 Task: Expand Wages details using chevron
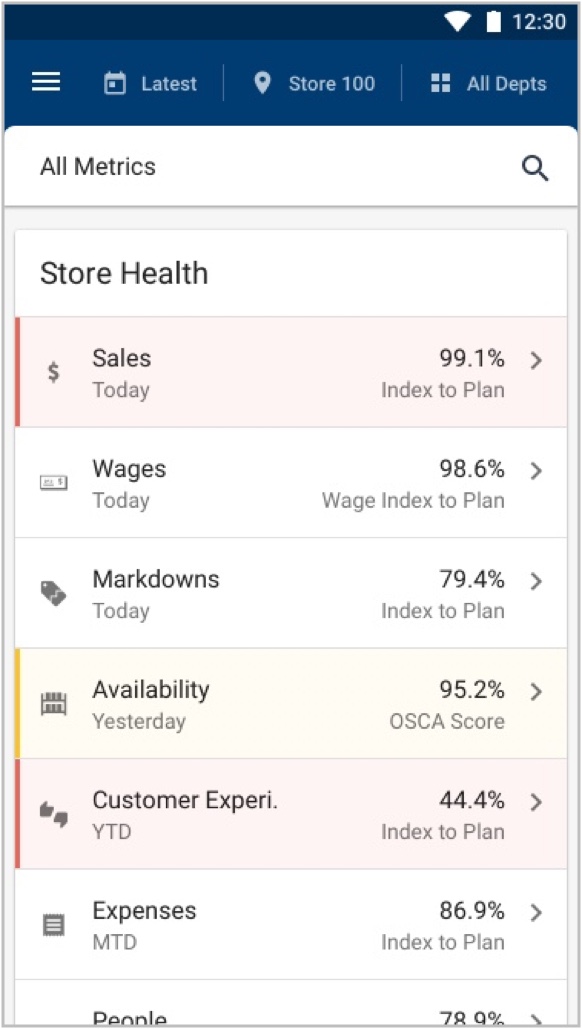[x=536, y=471]
